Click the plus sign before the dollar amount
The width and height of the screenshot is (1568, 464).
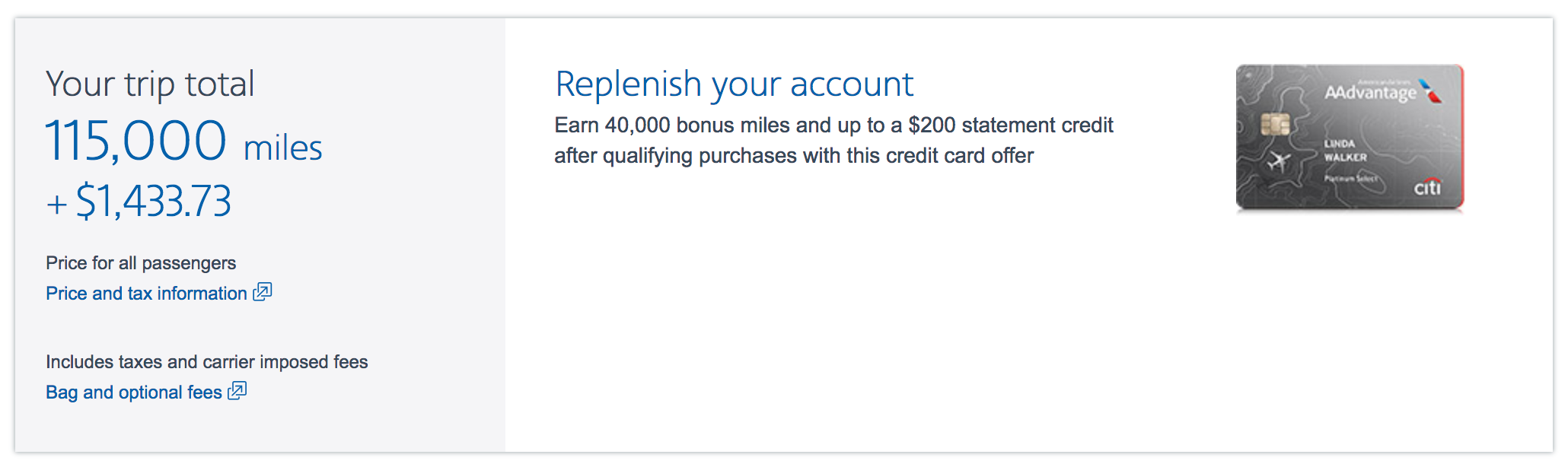(56, 205)
